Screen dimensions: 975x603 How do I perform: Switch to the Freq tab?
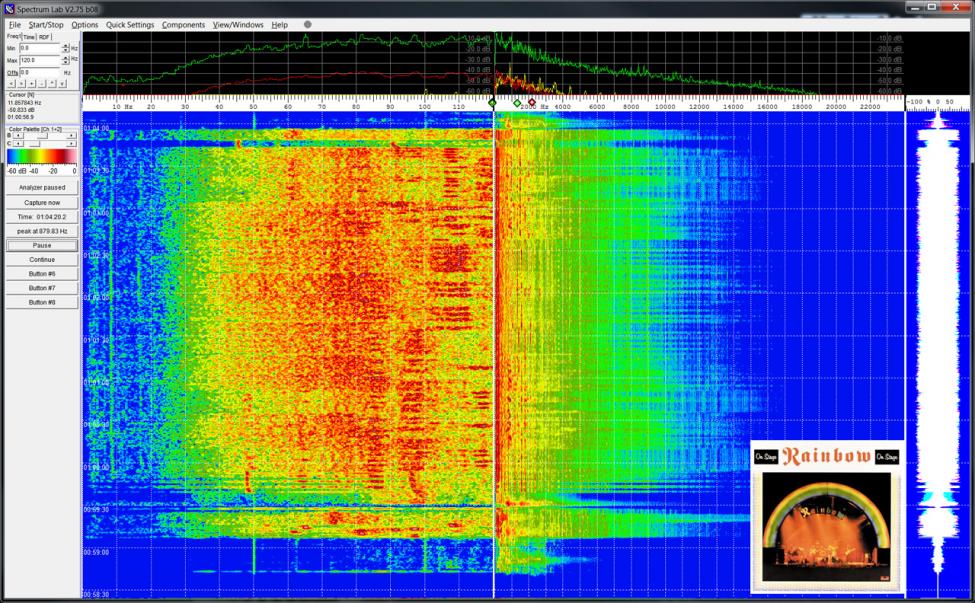point(13,37)
